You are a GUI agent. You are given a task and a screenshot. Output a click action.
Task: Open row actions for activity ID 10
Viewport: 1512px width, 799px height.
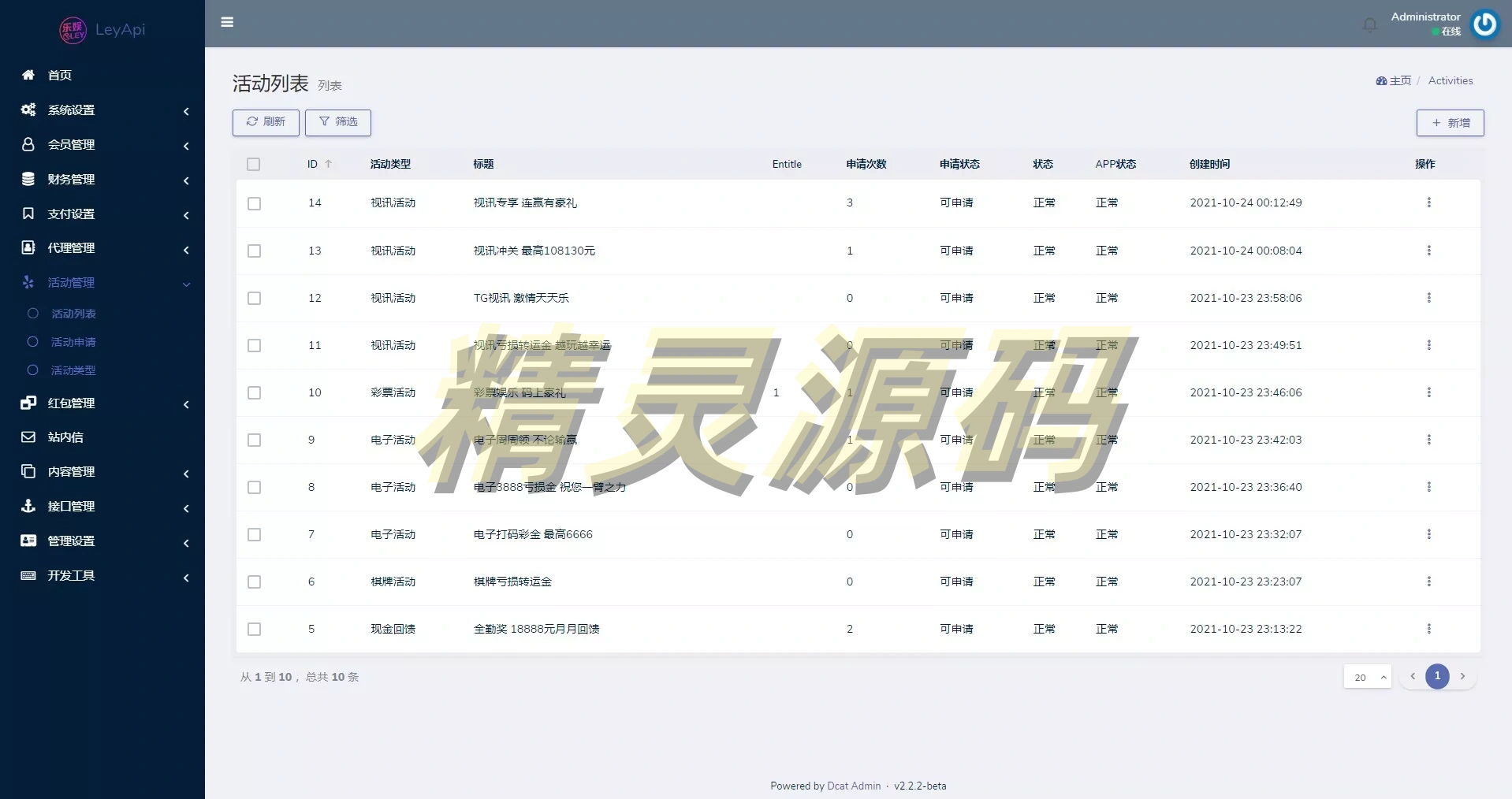1428,392
